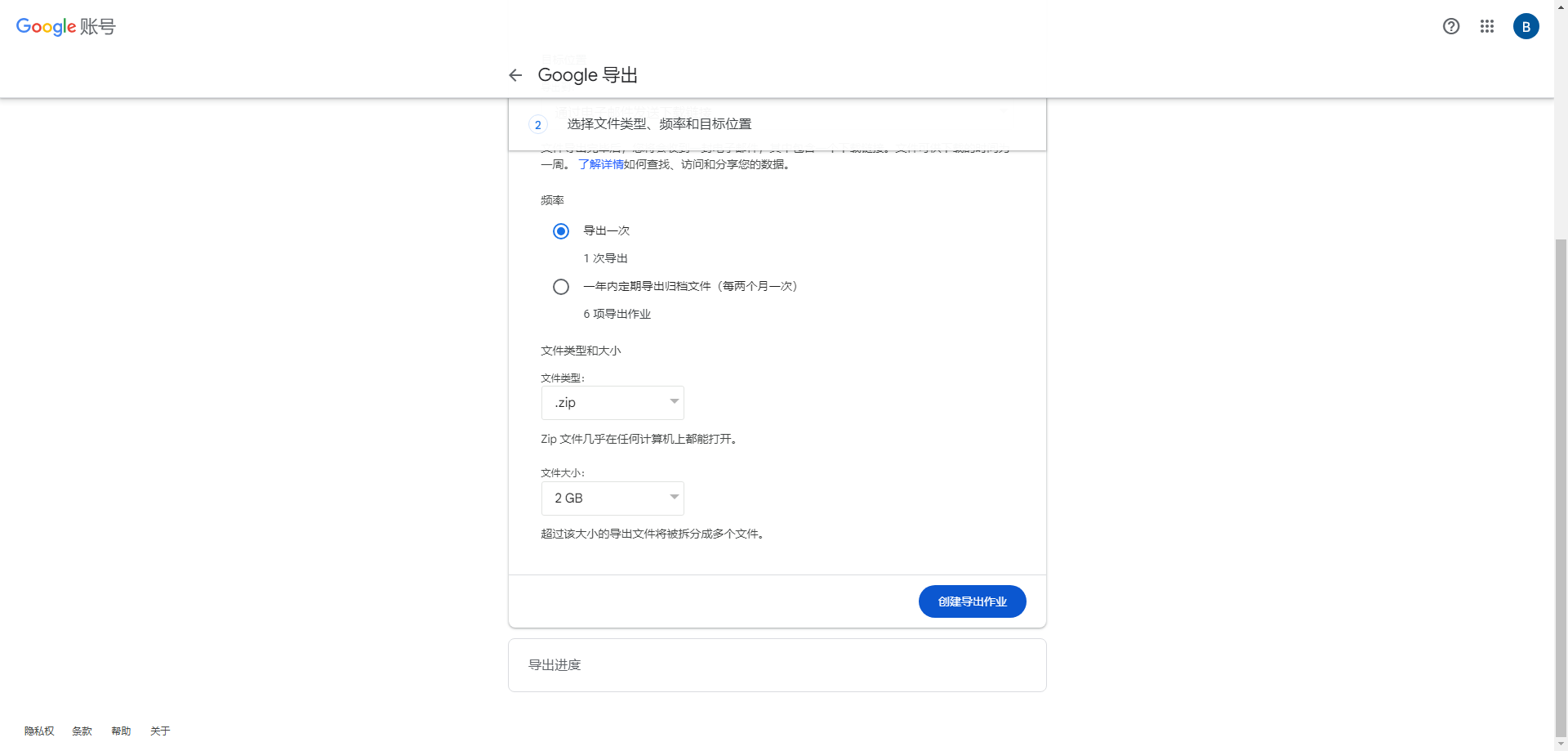Click the 频率 heading
The height and width of the screenshot is (751, 1568).
point(552,200)
